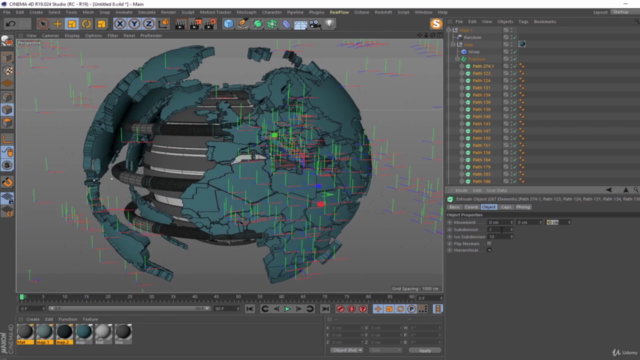This screenshot has width=640, height=360.
Task: Click the coordinate system icon
Action: click(163, 24)
